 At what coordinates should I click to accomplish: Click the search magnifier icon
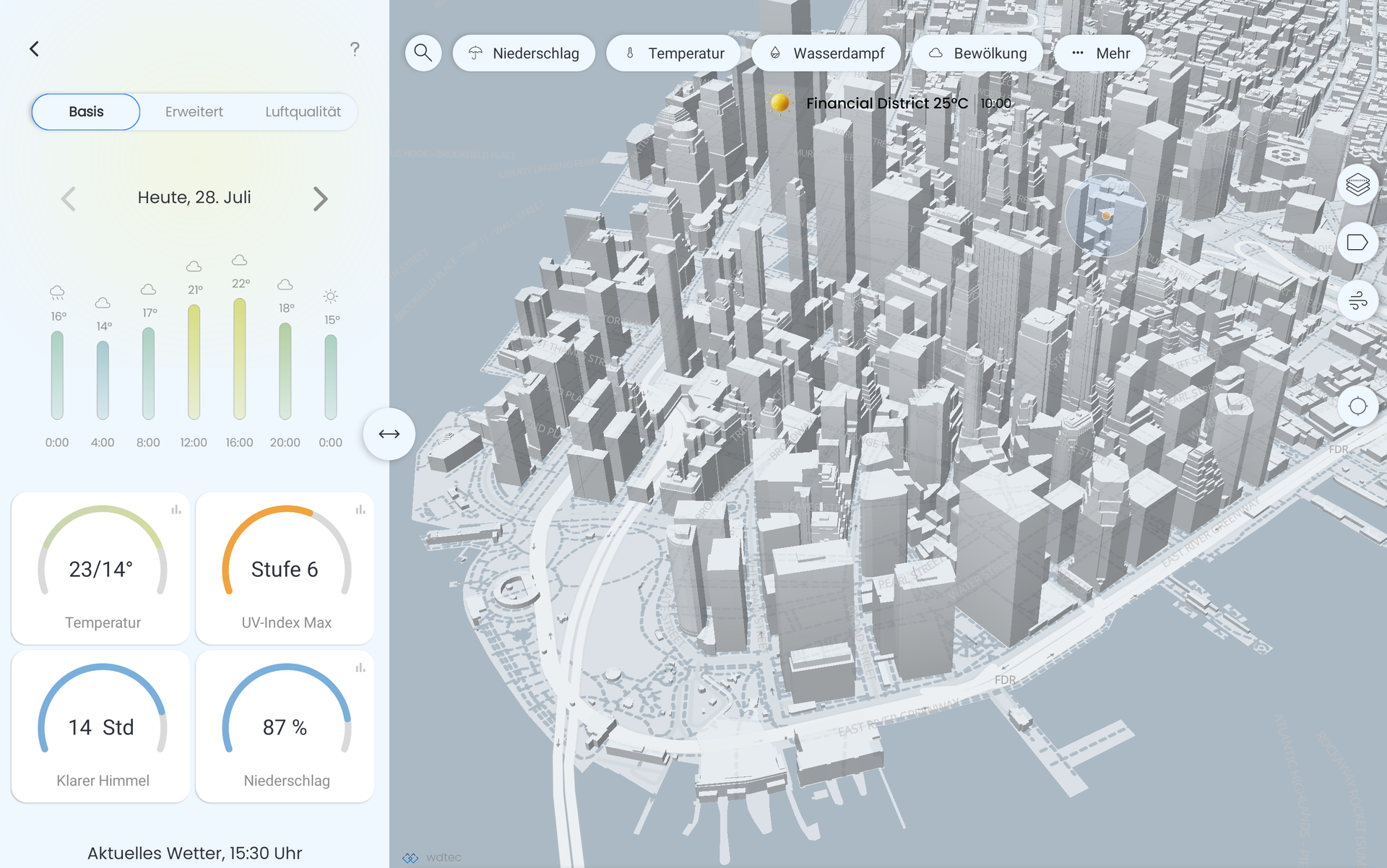(423, 53)
